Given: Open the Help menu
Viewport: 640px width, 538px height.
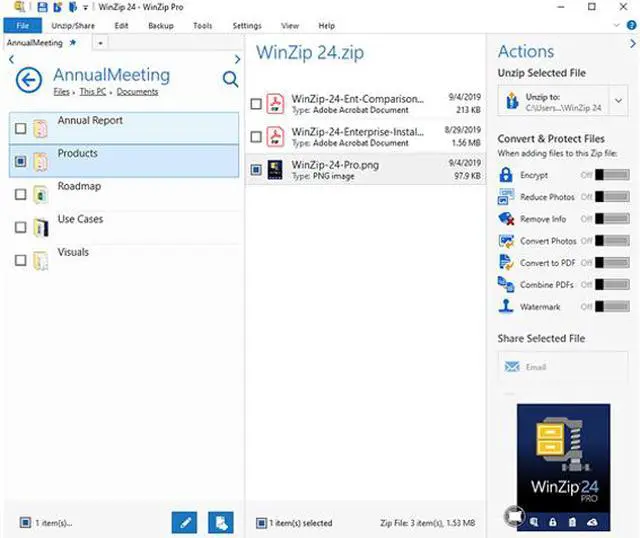Looking at the screenshot, I should pyautogui.click(x=327, y=26).
